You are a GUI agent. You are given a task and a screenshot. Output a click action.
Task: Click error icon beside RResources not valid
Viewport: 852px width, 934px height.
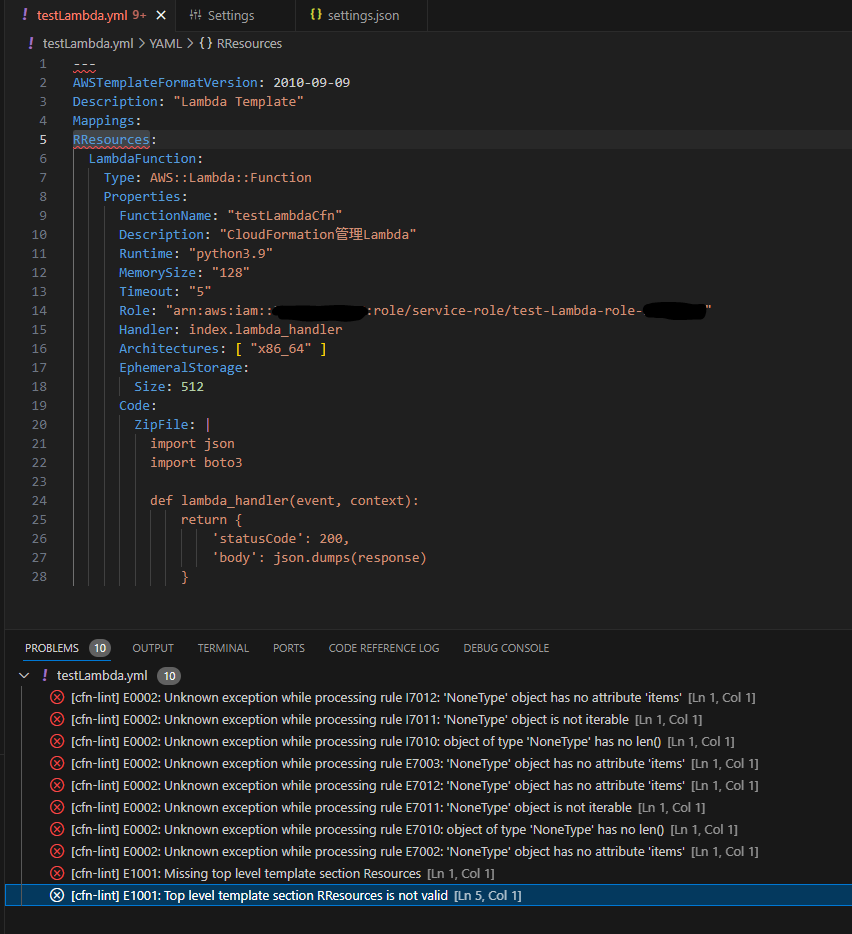[57, 895]
